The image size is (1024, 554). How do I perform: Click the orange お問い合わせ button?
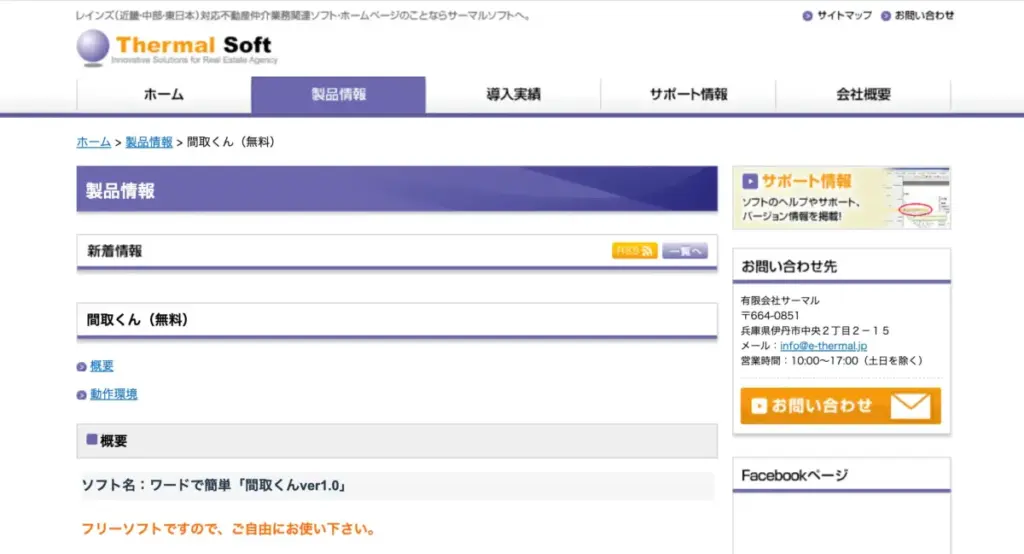[840, 406]
